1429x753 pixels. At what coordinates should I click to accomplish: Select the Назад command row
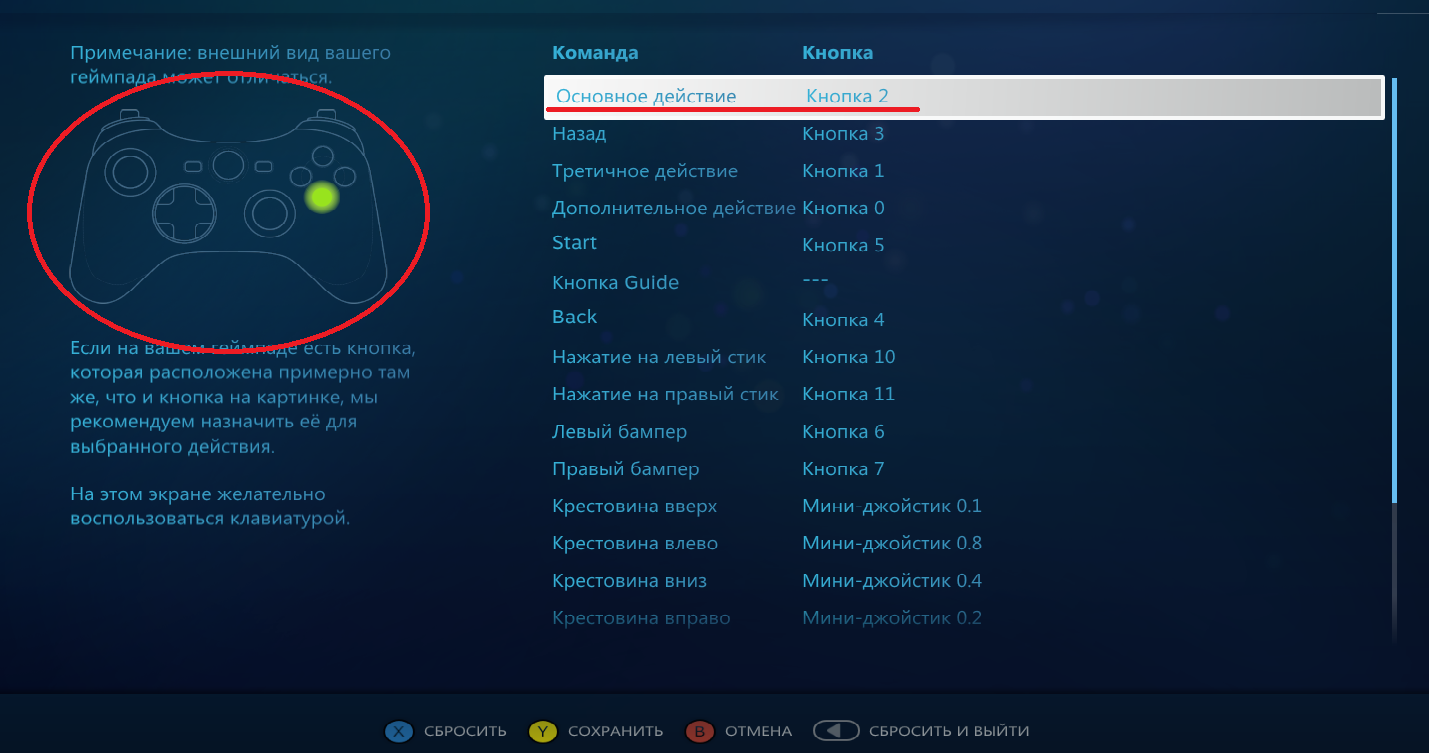pyautogui.click(x=964, y=134)
